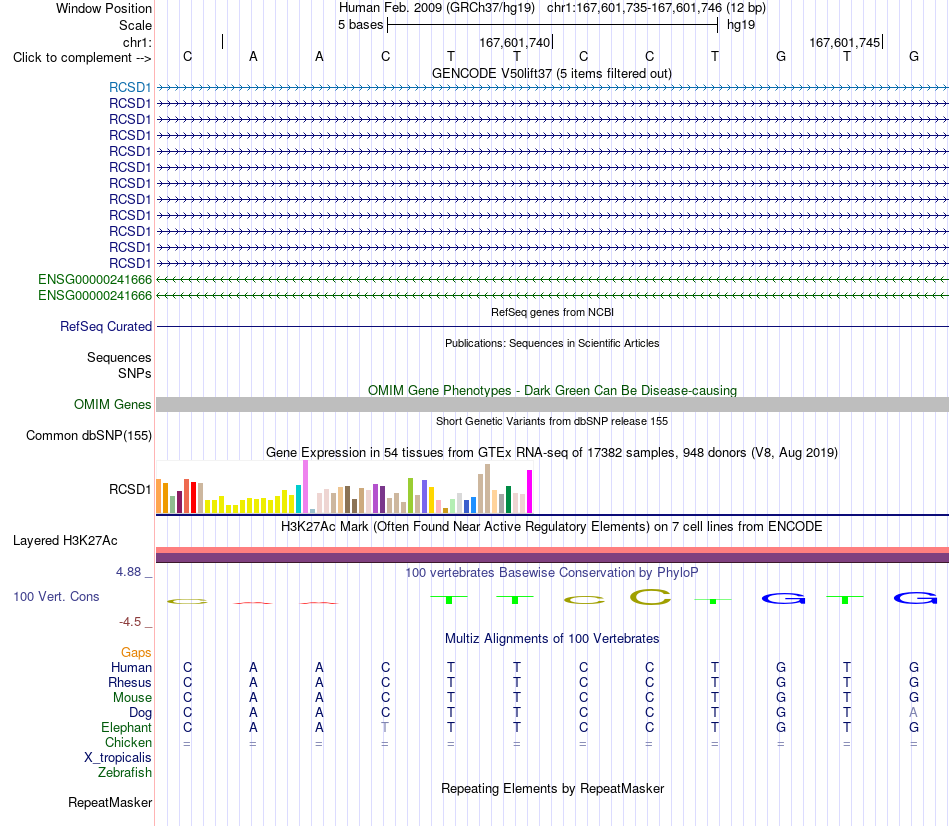The height and width of the screenshot is (826, 950).
Task: Open 'RefSeq genes from NCBI' track title
Action: point(552,312)
